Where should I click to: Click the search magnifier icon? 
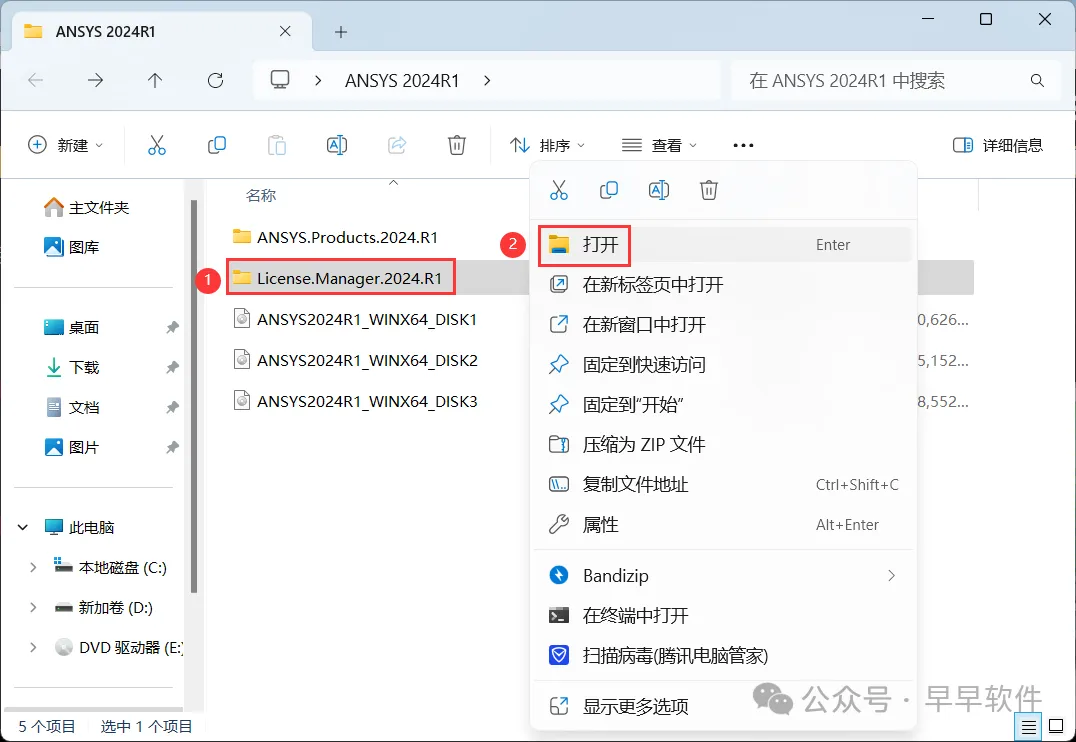[x=1037, y=80]
